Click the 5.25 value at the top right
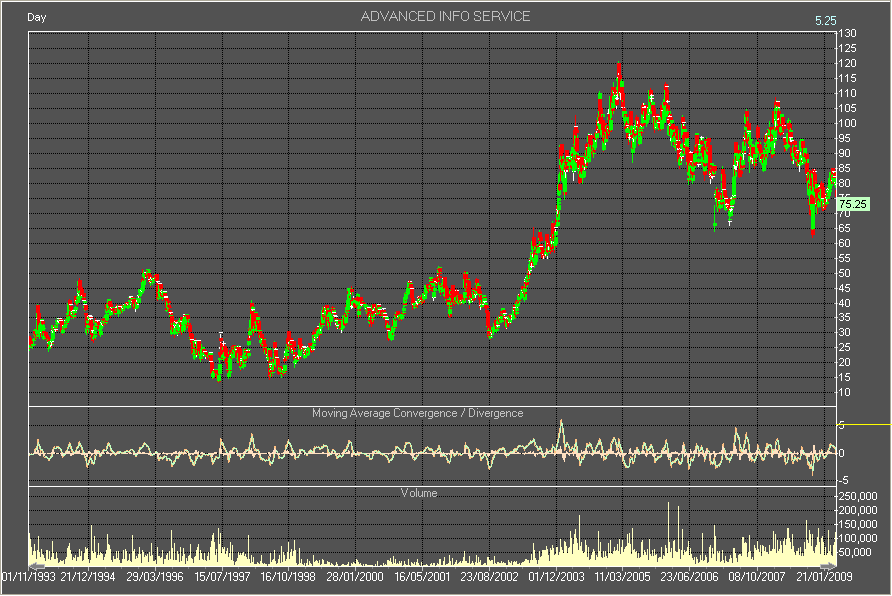The image size is (892, 596). tap(825, 20)
